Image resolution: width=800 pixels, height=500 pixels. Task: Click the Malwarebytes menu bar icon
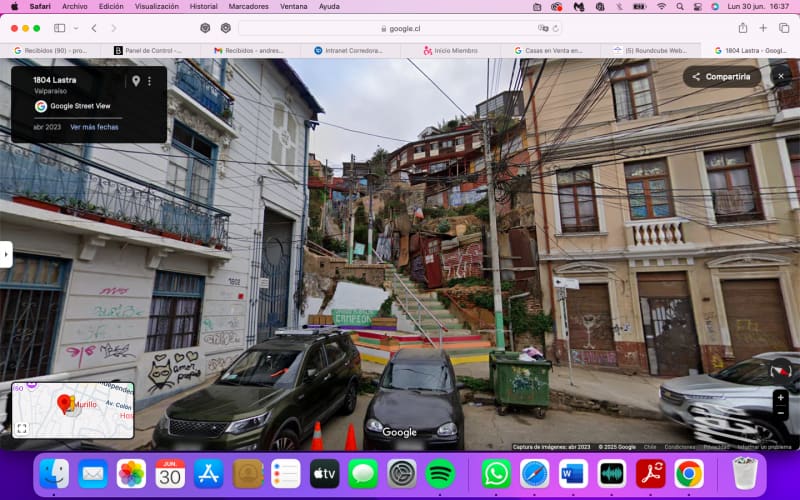pos(579,7)
